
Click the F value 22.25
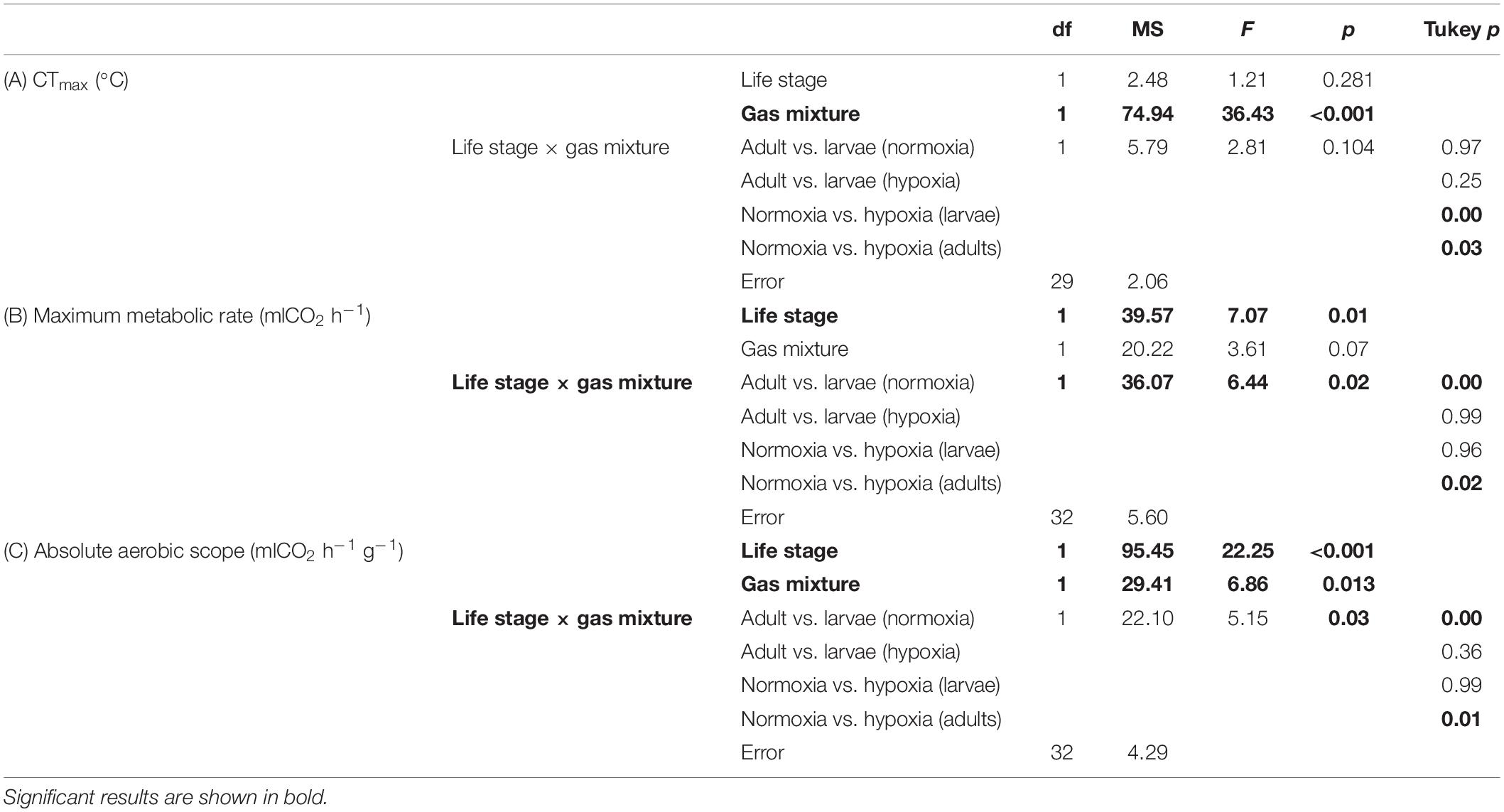[1247, 551]
